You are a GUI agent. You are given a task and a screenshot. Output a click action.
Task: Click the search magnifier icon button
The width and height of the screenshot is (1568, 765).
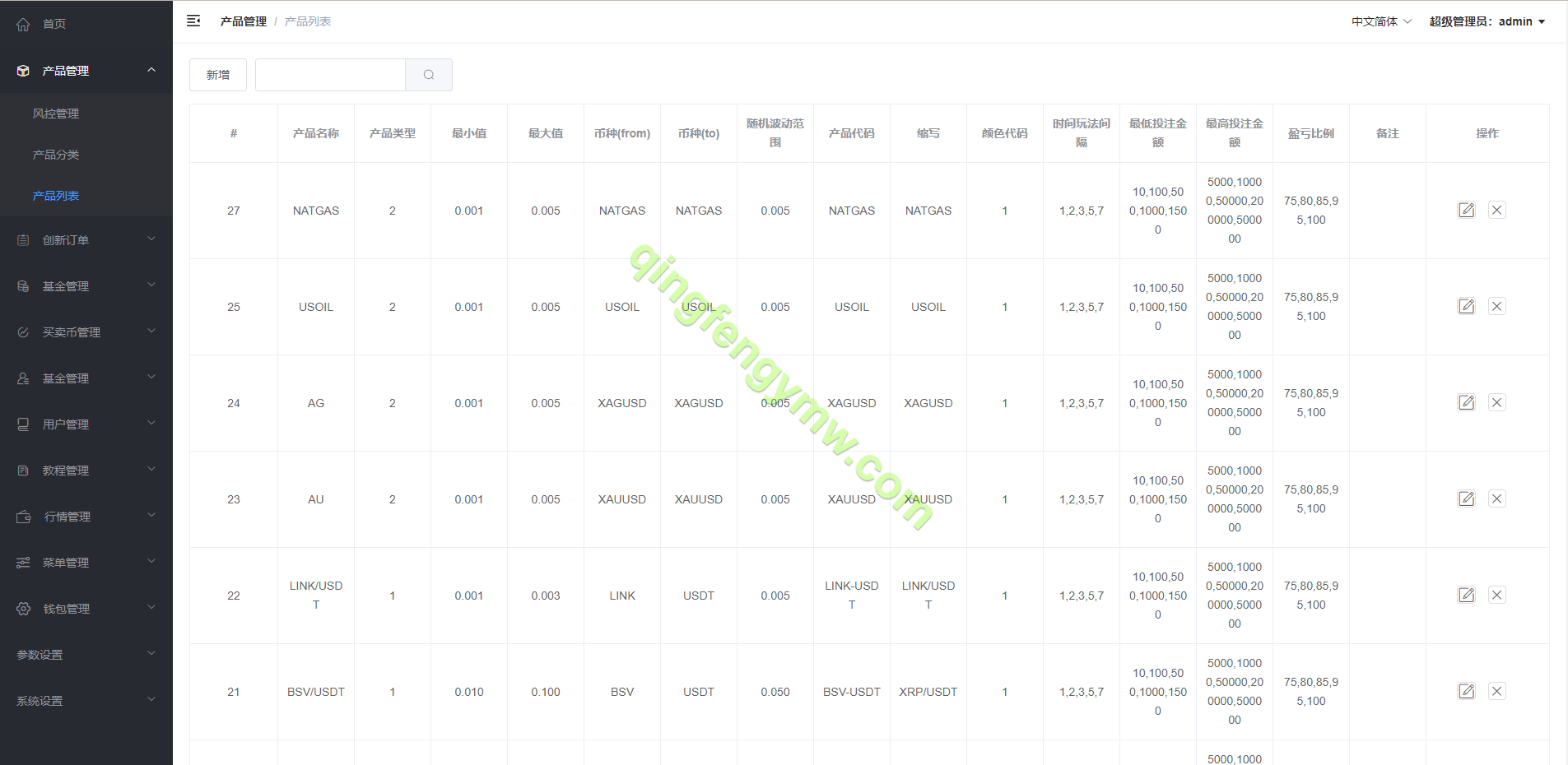pos(429,75)
